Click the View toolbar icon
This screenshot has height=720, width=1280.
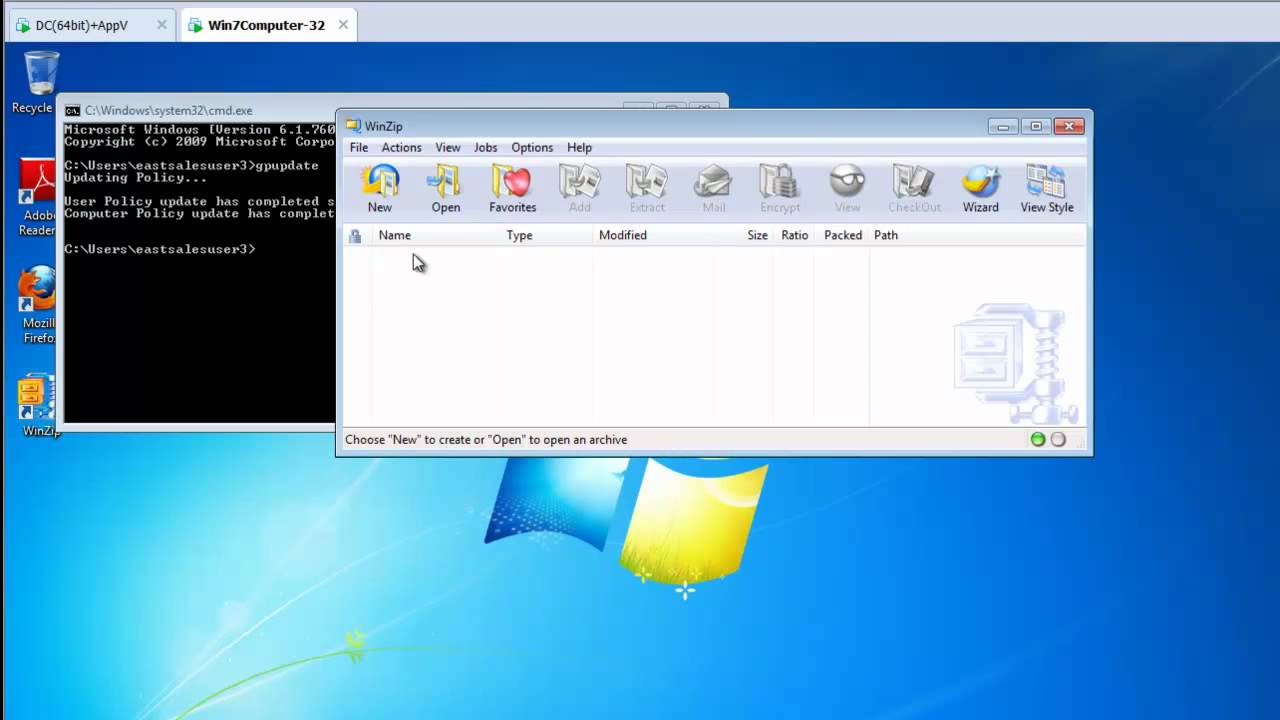point(847,189)
